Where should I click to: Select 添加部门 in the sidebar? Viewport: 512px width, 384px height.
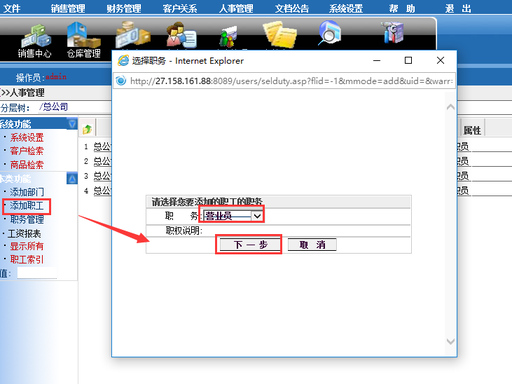tap(27, 192)
